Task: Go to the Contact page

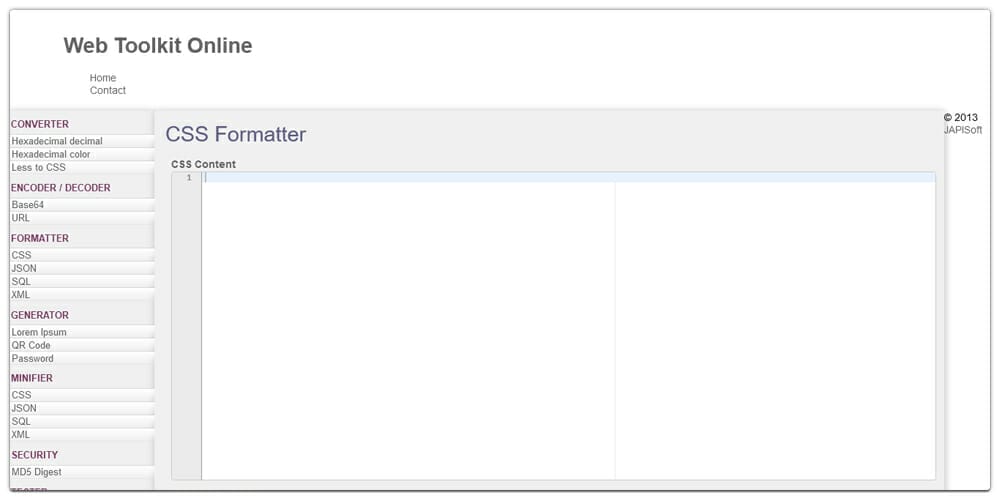Action: [x=108, y=91]
